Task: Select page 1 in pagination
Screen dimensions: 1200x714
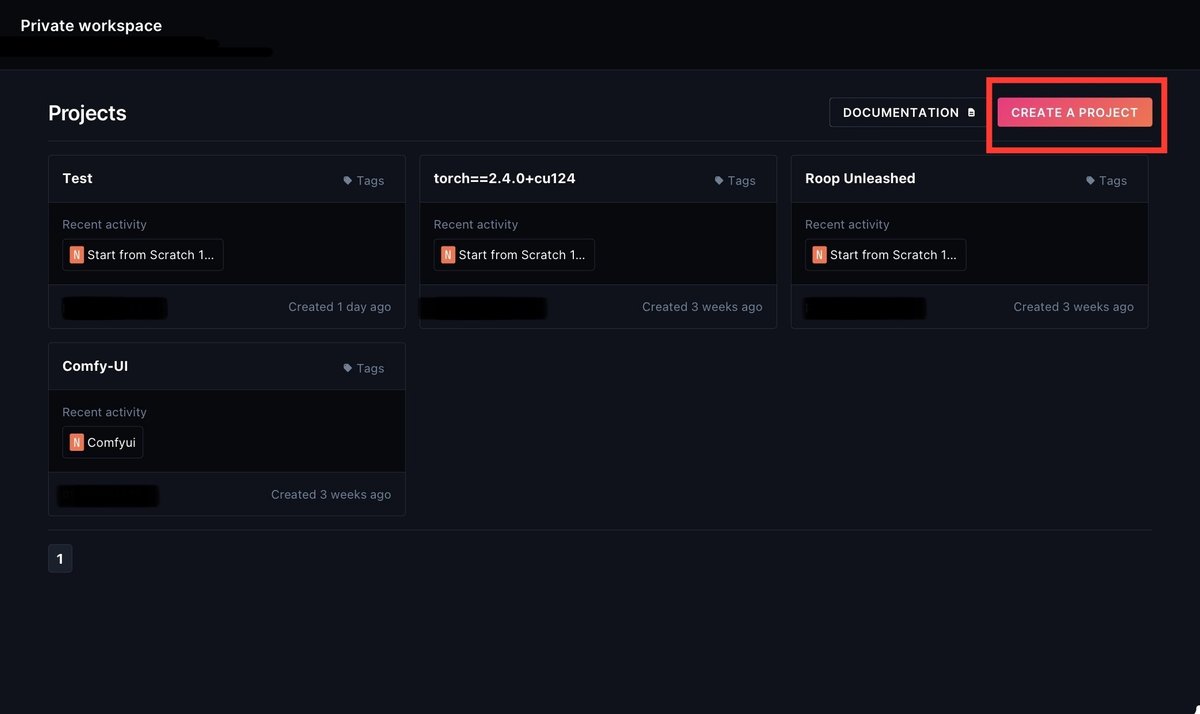Action: tap(60, 559)
